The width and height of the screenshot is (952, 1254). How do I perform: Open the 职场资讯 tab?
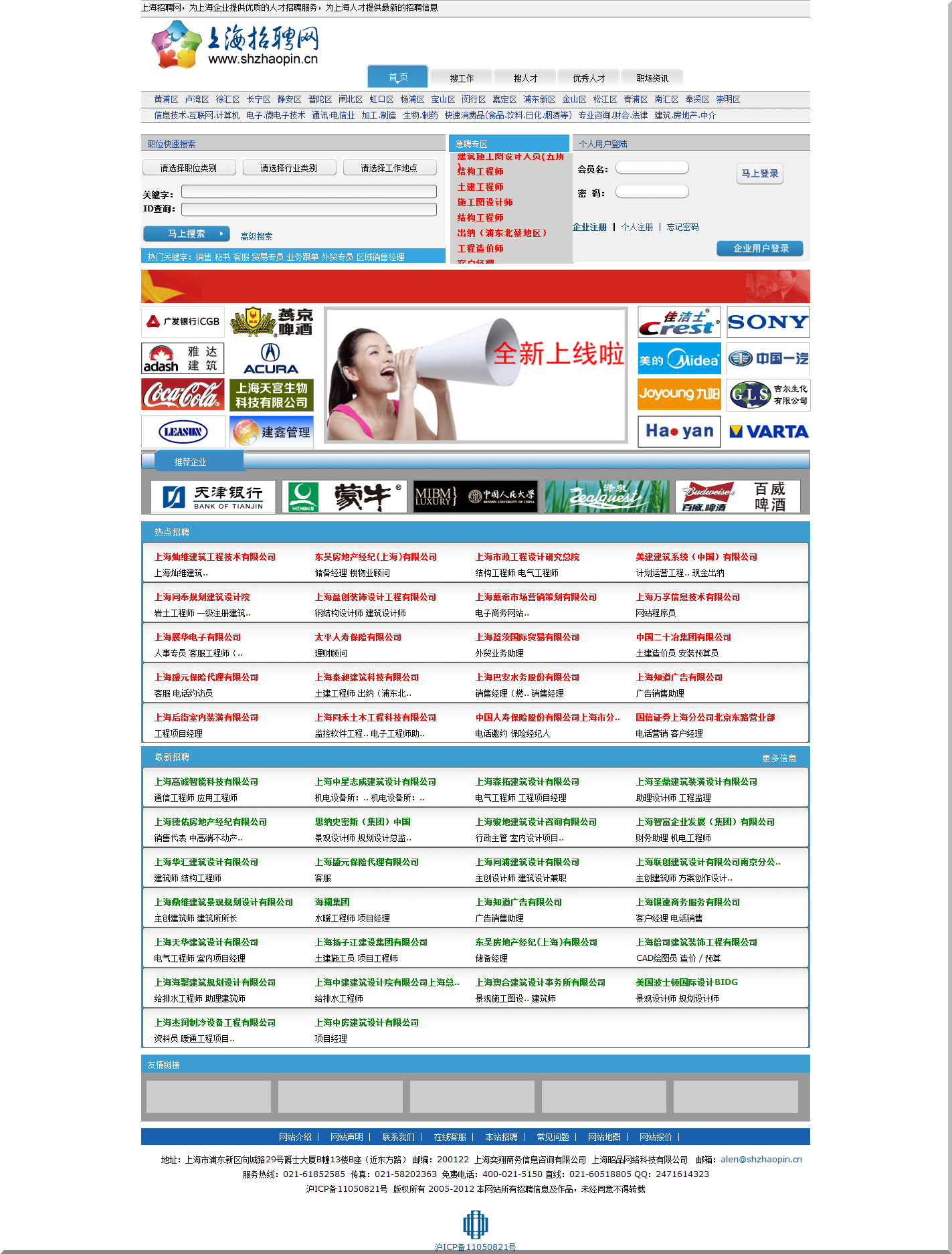point(652,78)
